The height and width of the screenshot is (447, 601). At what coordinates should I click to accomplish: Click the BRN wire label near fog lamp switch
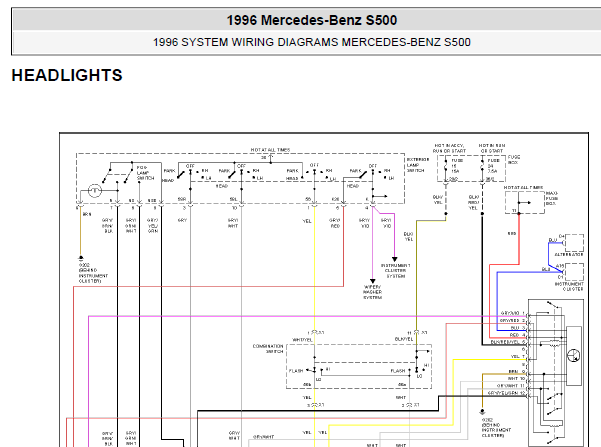pos(87,214)
